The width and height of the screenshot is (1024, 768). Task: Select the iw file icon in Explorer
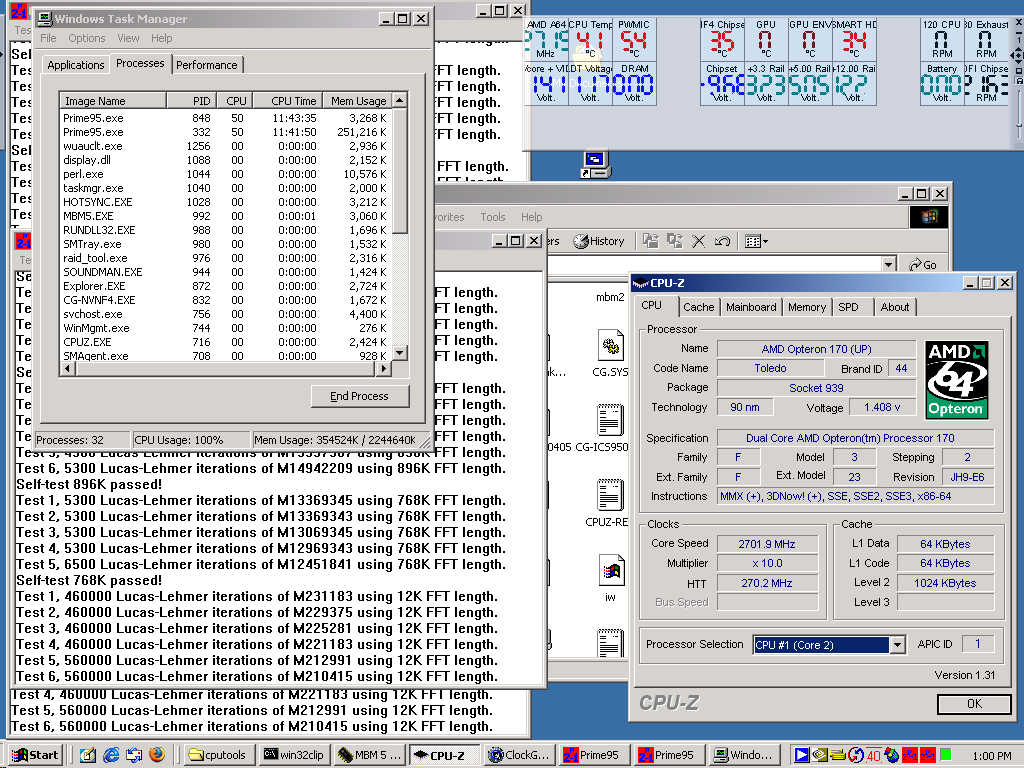pyautogui.click(x=611, y=570)
